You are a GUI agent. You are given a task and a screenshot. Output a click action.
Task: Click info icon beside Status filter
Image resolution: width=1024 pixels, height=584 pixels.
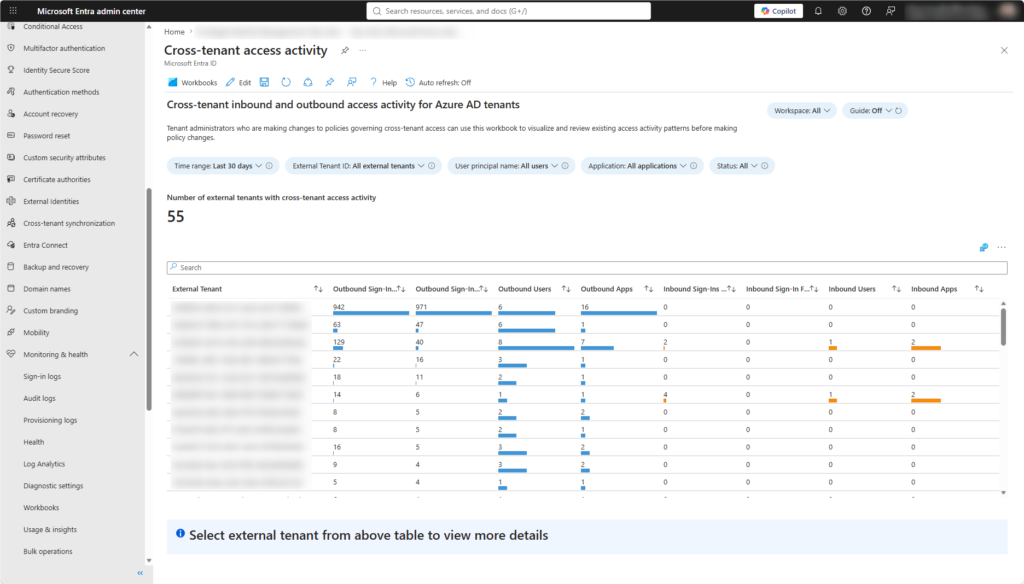pyautogui.click(x=765, y=166)
